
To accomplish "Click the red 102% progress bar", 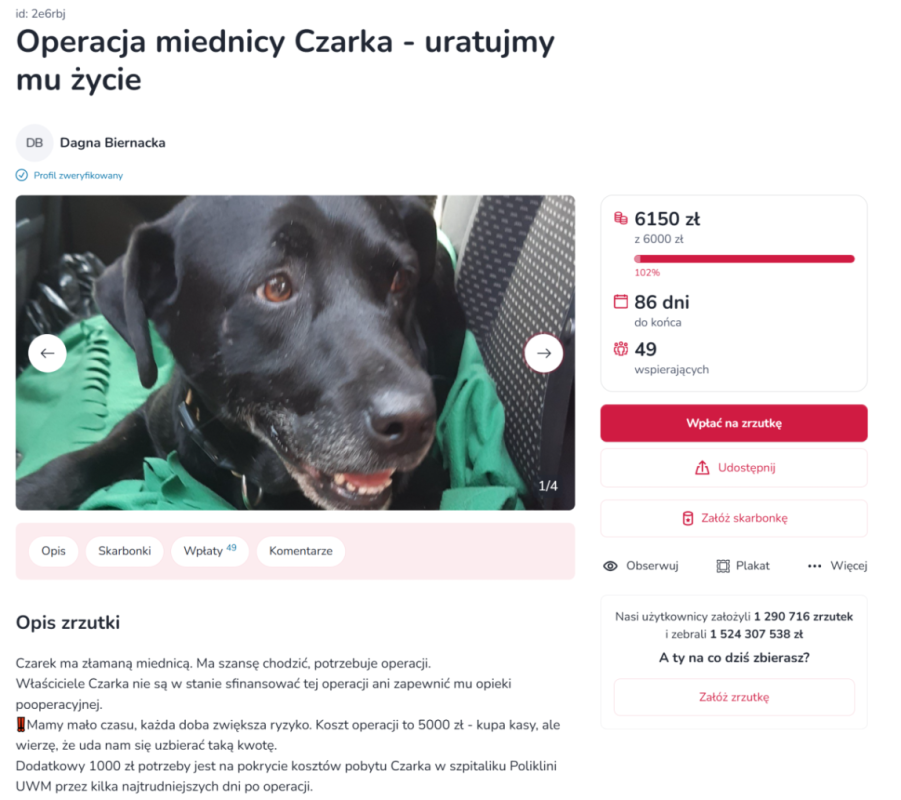I will [744, 259].
